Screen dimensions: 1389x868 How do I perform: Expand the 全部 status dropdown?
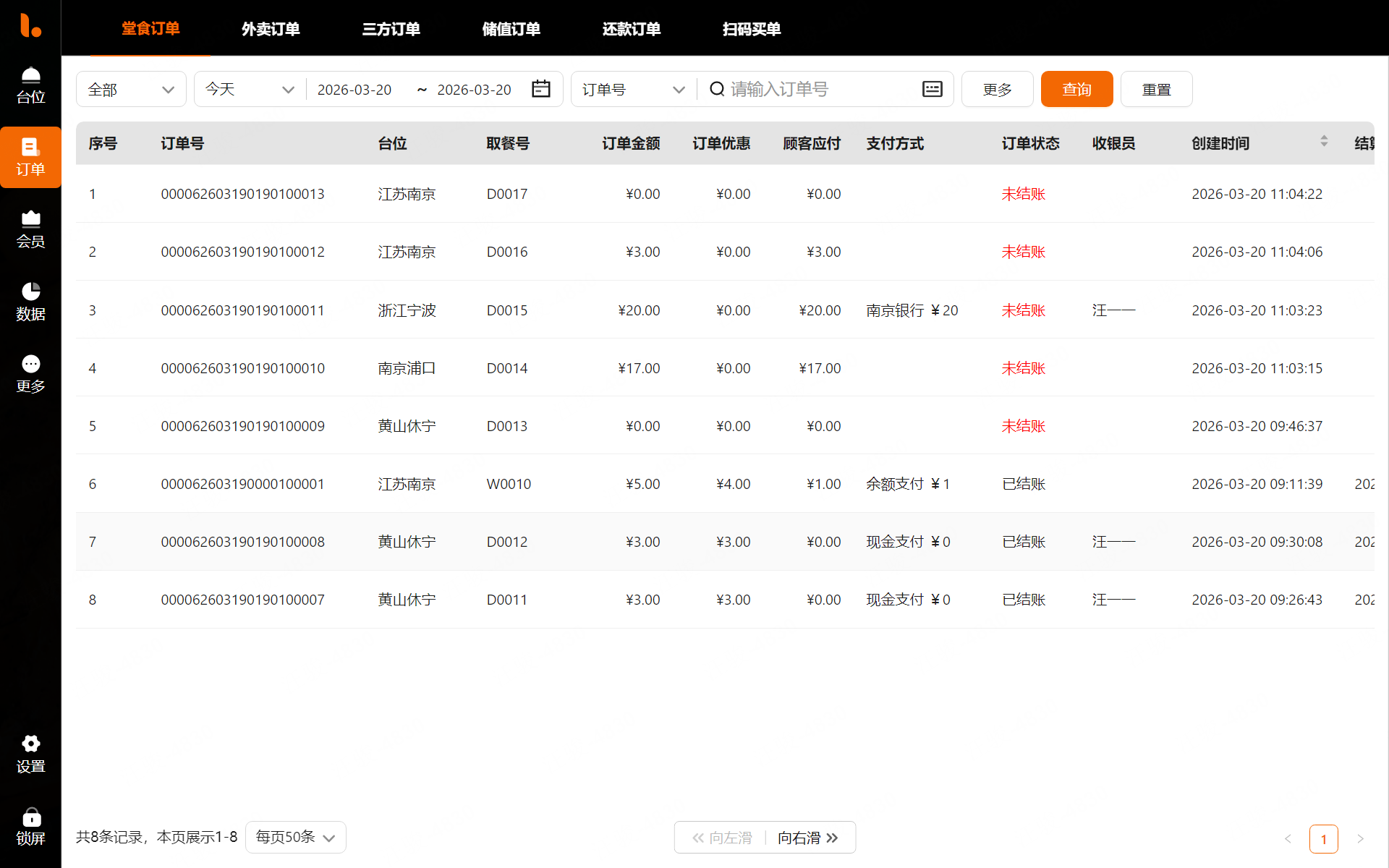tap(131, 89)
